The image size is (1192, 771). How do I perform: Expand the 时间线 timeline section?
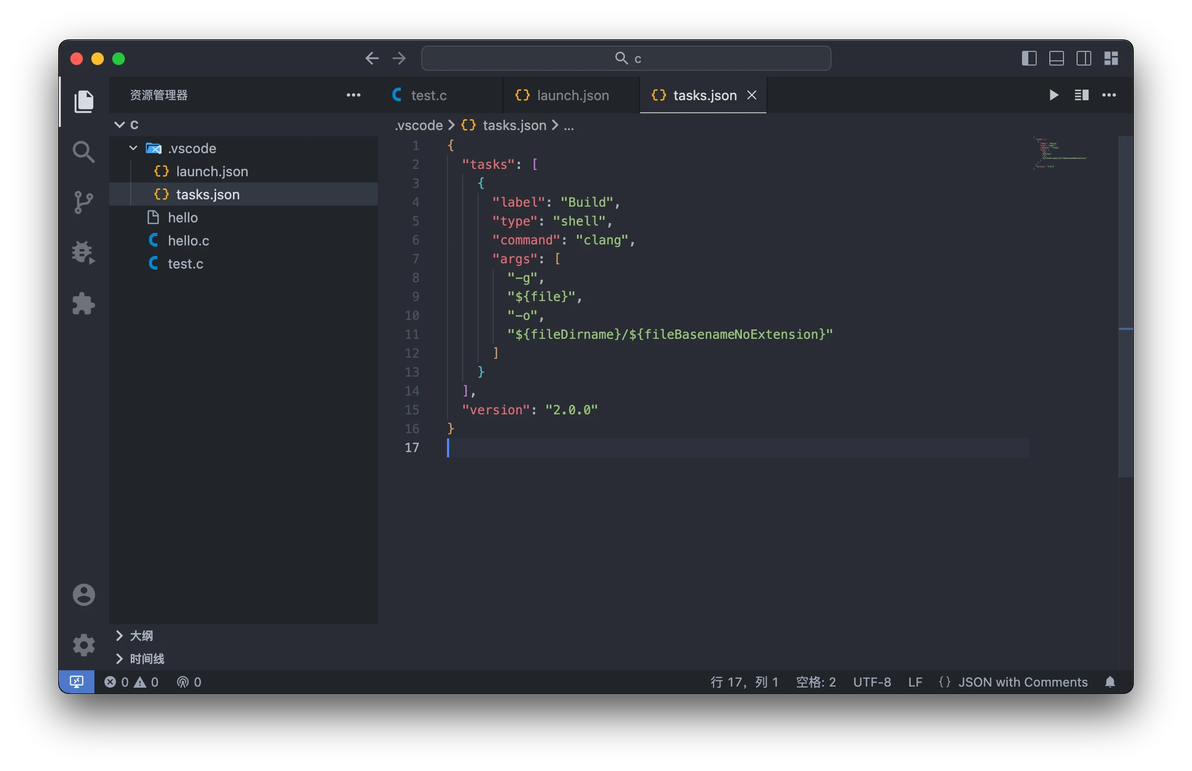243,658
